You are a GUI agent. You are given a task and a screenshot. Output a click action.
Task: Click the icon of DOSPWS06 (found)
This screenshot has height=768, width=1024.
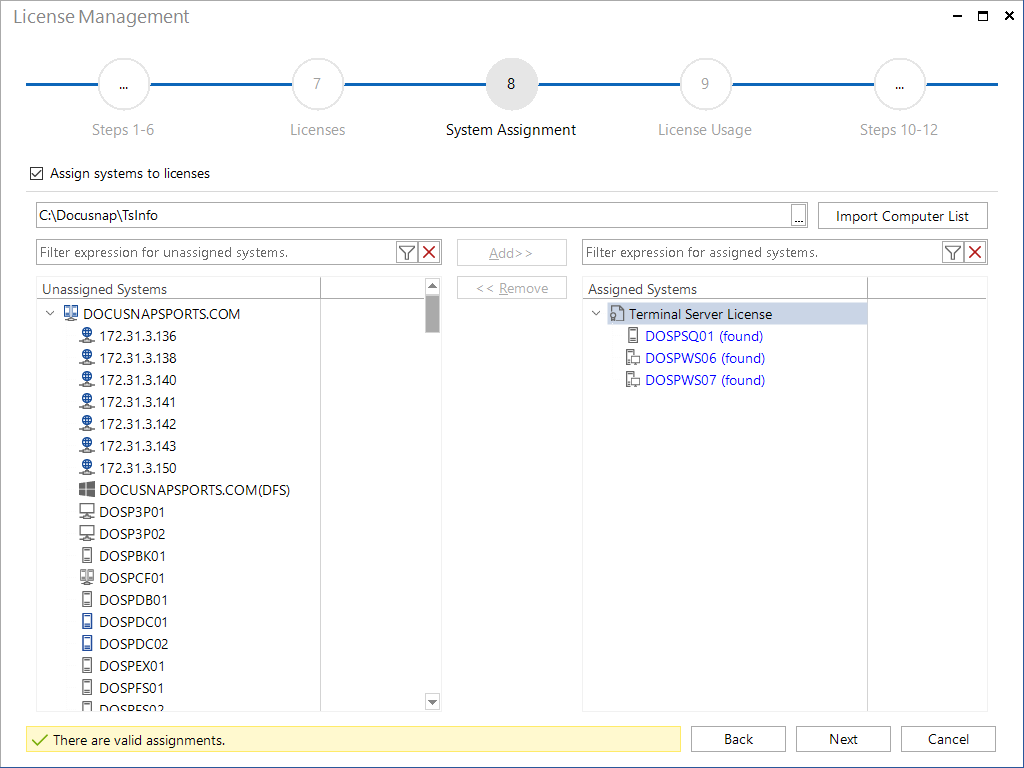coord(633,357)
